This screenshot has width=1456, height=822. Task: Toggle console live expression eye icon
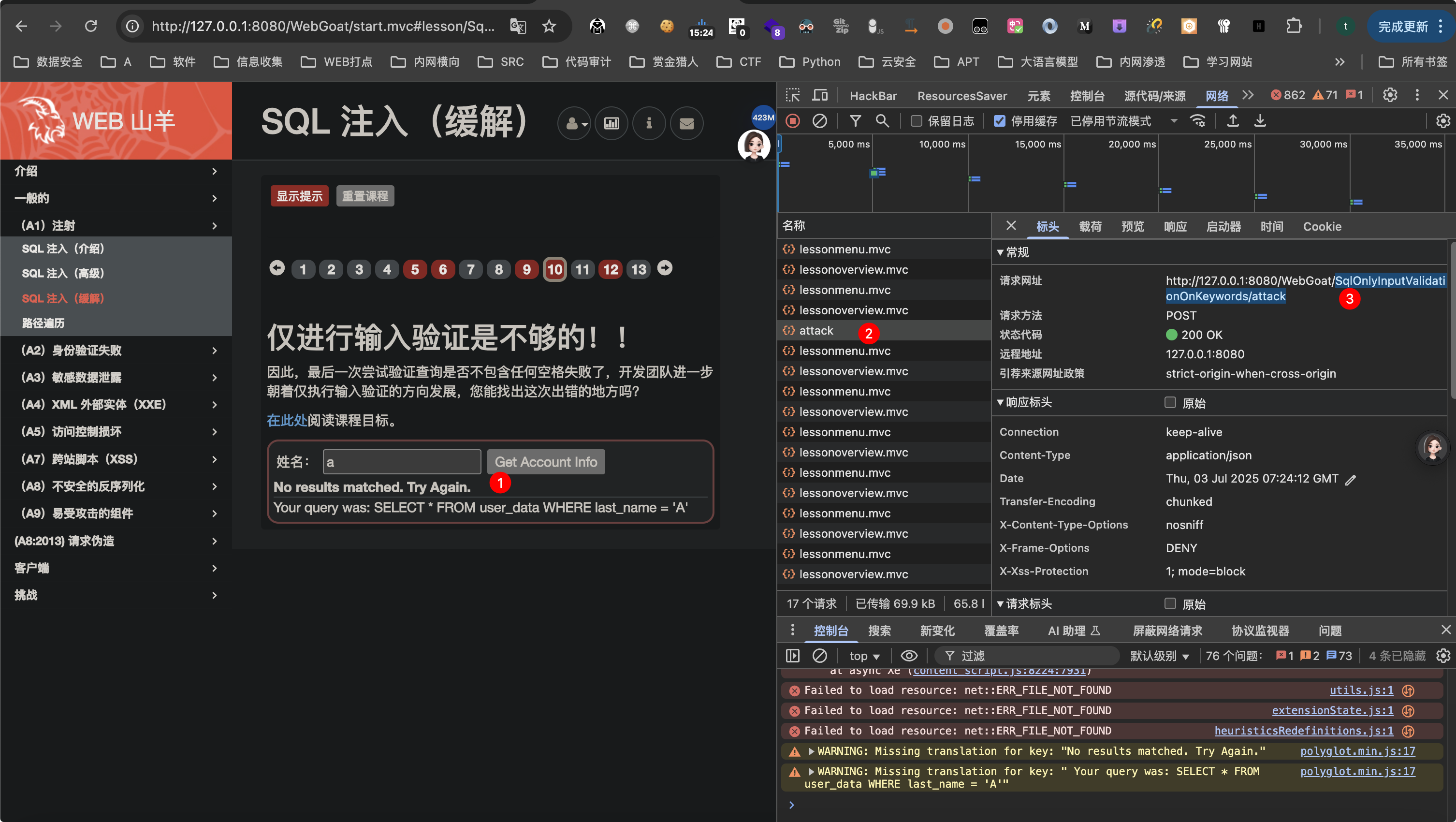coord(909,656)
